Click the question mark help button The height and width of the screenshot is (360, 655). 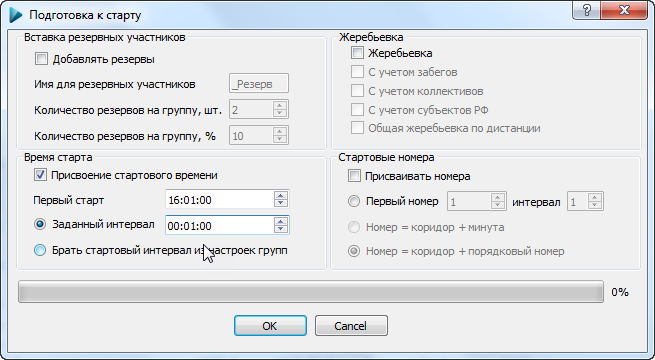coord(587,10)
